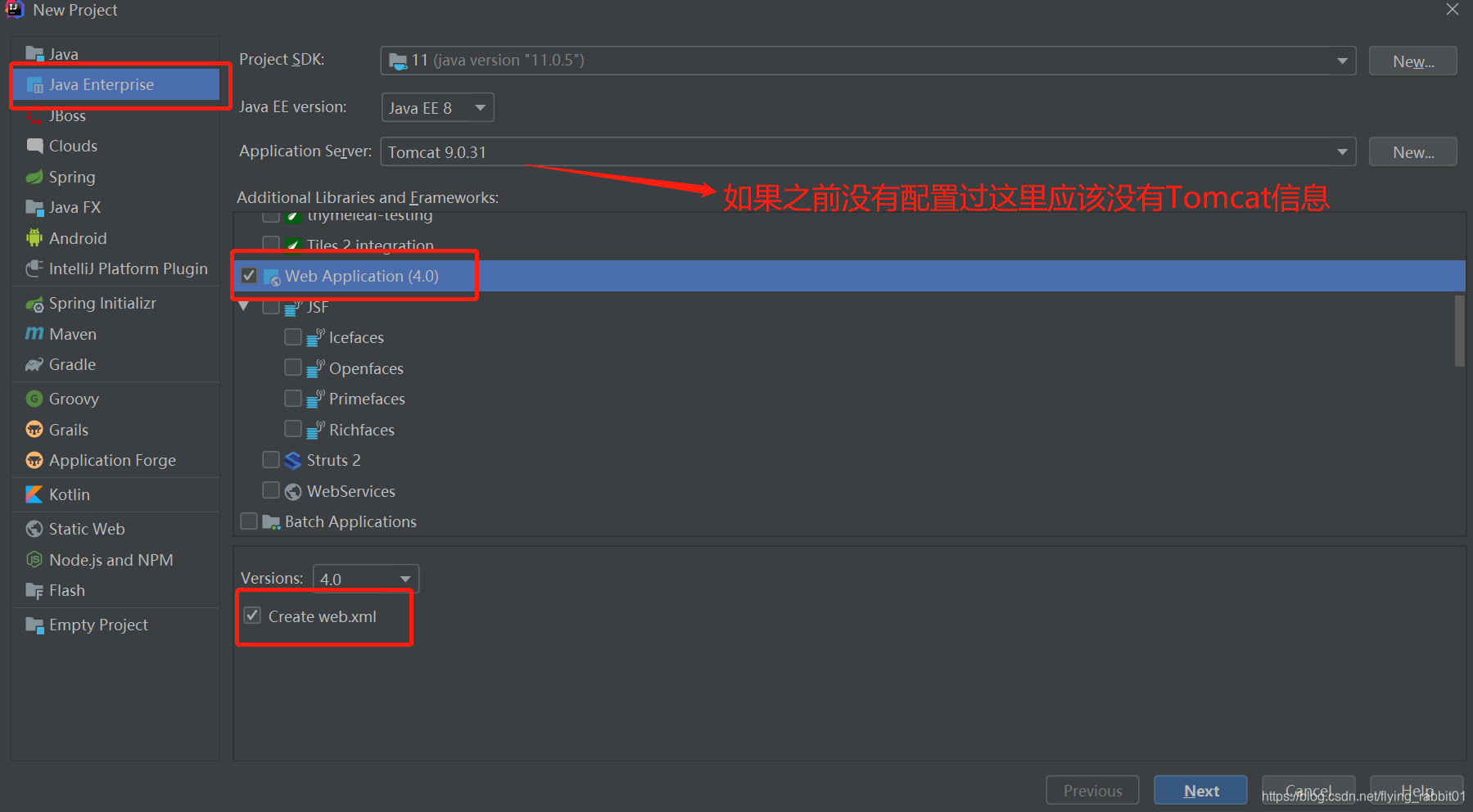Select Gradle project type
1473x812 pixels.
(116, 365)
